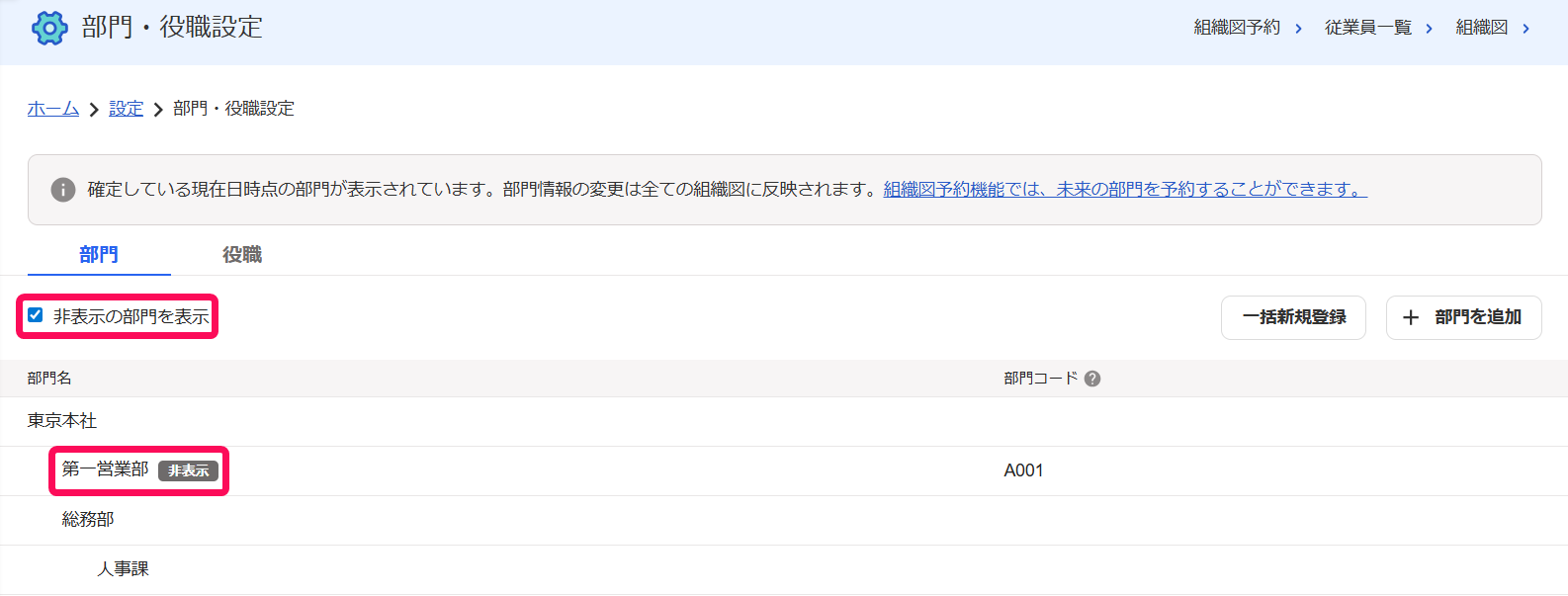
Task: Go to 設定 via breadcrumb
Action: point(127,109)
